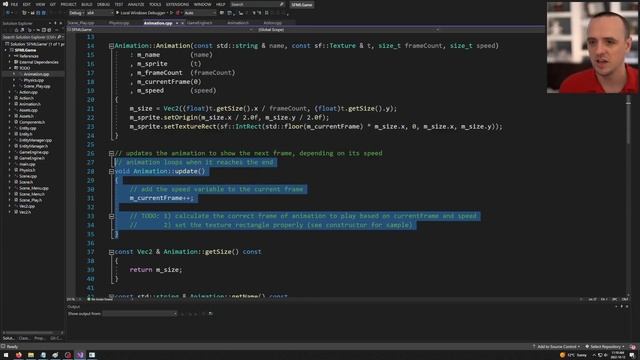
Task: Open the Windows Start menu
Action: click(6, 355)
